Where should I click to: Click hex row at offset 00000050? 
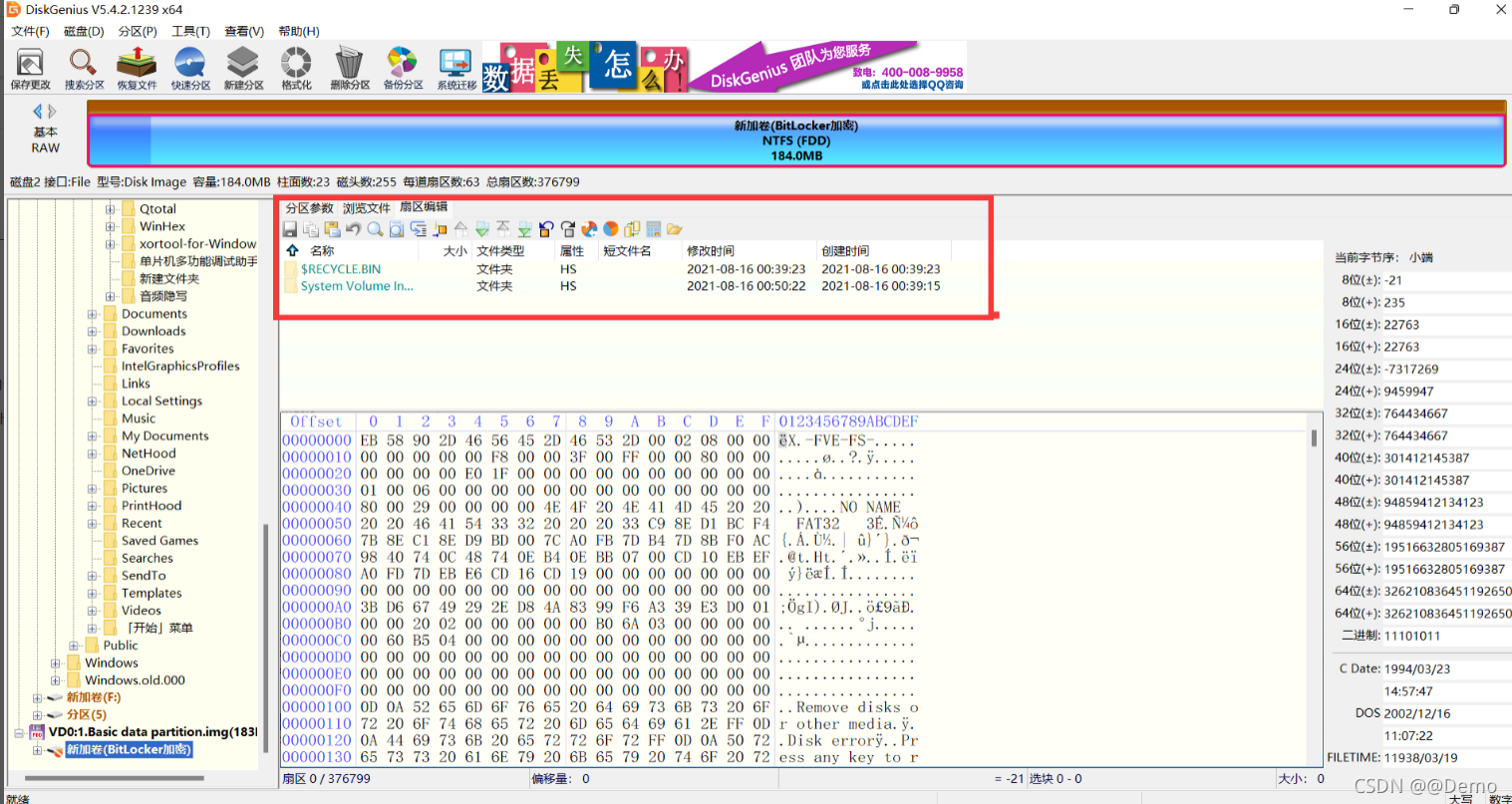click(600, 523)
